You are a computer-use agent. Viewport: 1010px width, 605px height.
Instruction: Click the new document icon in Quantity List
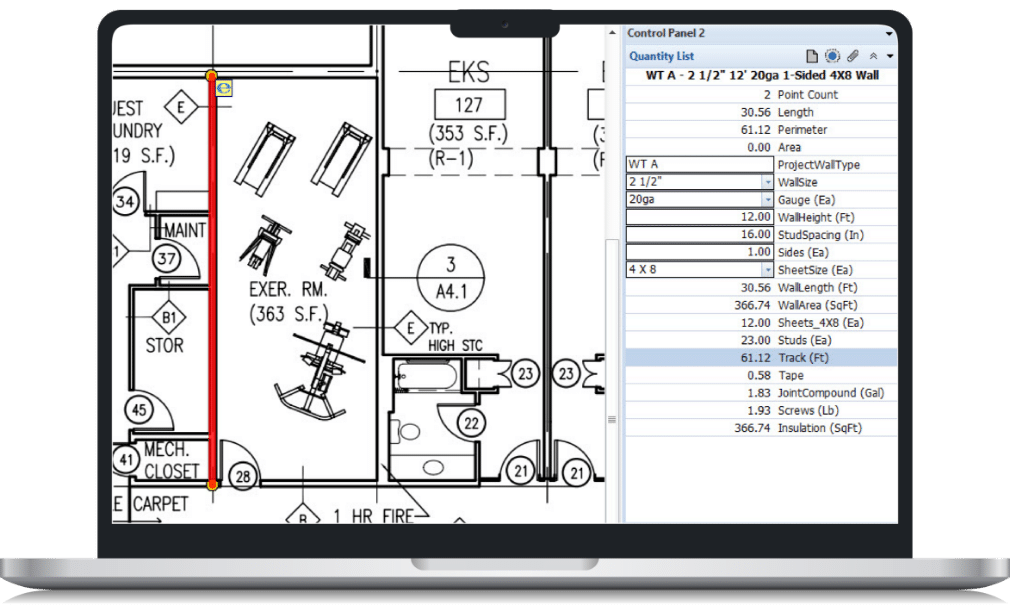(x=813, y=56)
